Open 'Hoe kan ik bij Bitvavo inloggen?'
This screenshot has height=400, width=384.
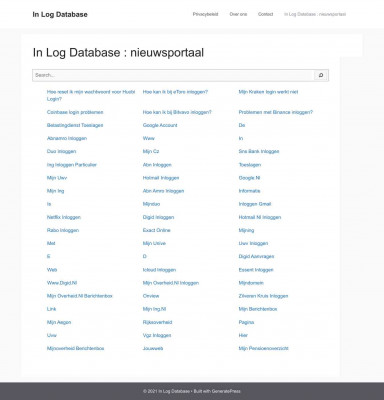coord(177,112)
